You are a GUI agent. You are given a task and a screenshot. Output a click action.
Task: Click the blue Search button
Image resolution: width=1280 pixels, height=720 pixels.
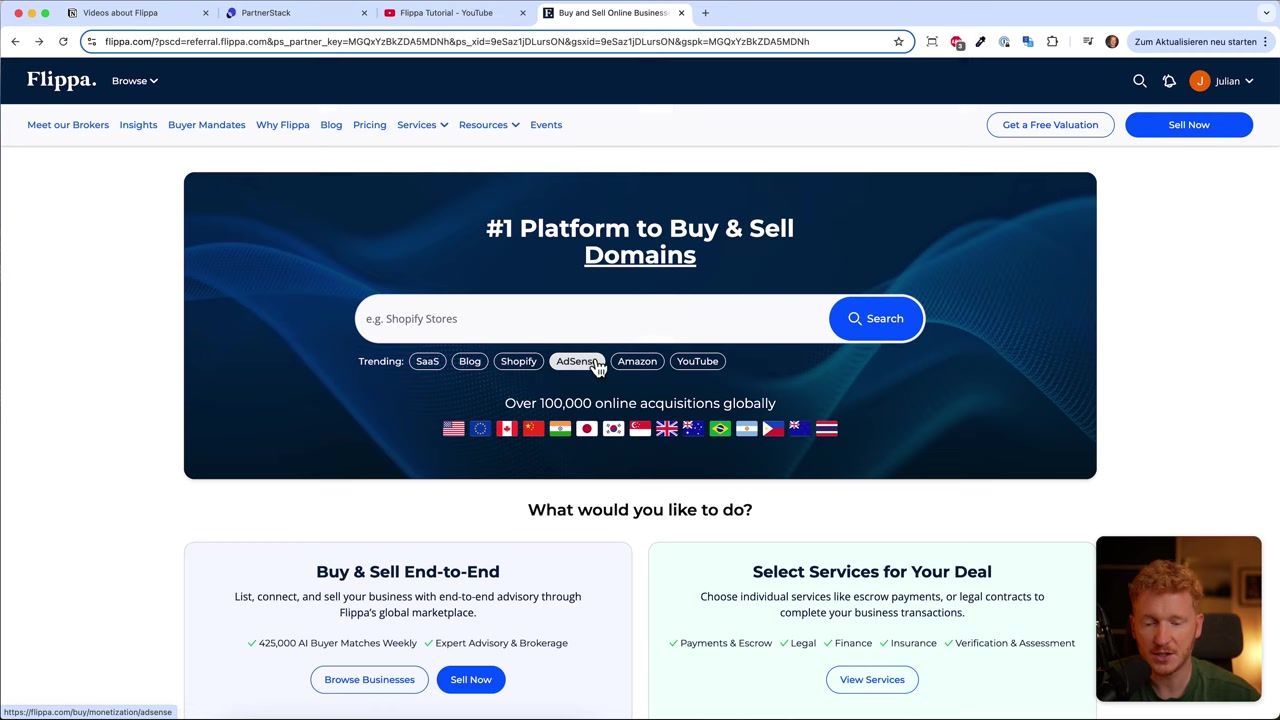876,319
